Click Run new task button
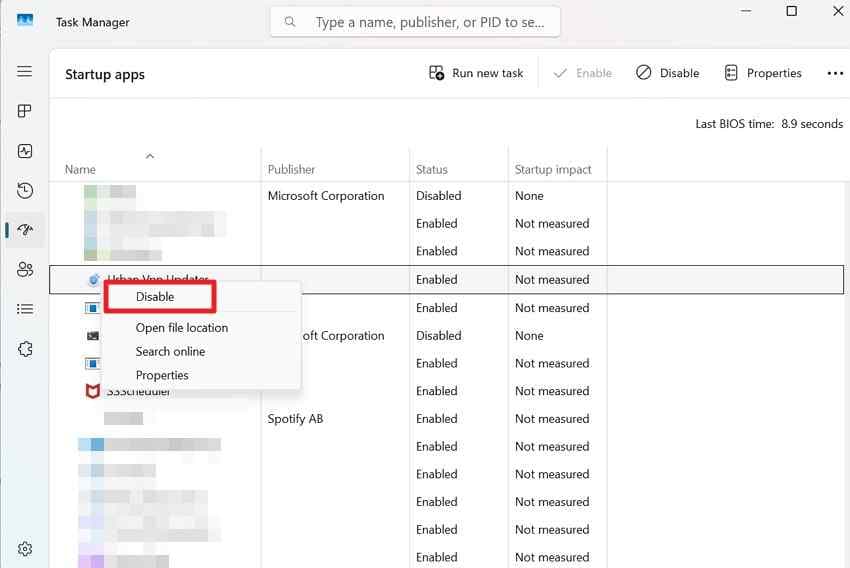The width and height of the screenshot is (850, 568). 476,73
